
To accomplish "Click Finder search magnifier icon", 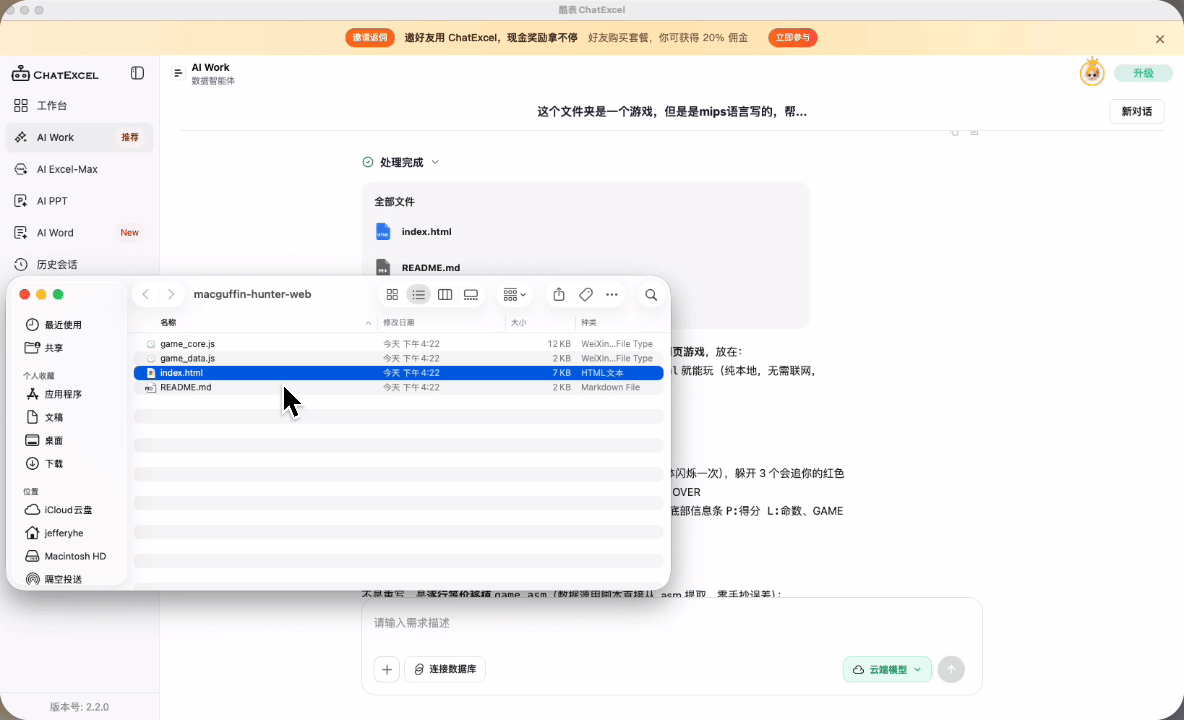I will (x=651, y=295).
